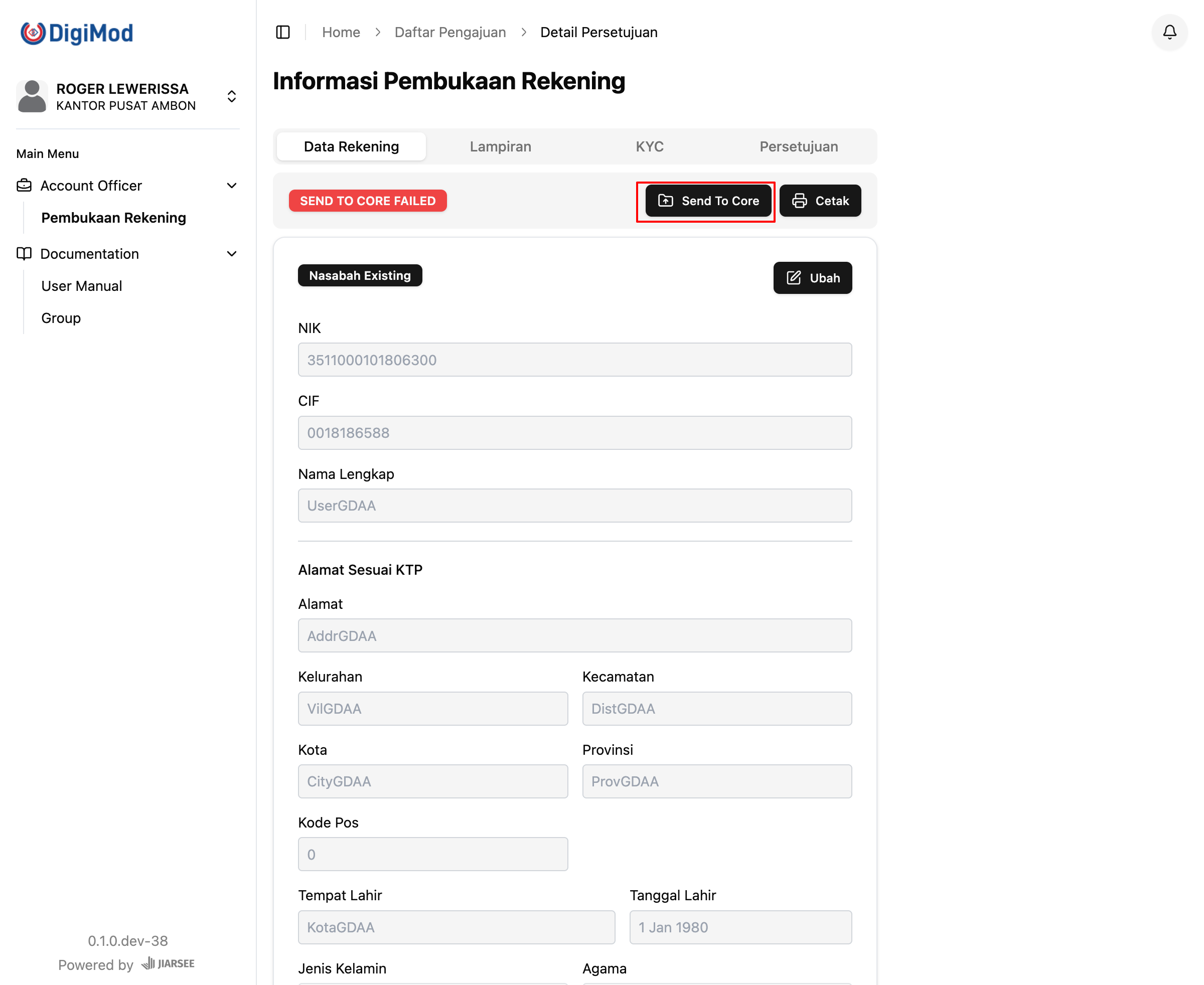Open the KYC tab

pyautogui.click(x=649, y=146)
